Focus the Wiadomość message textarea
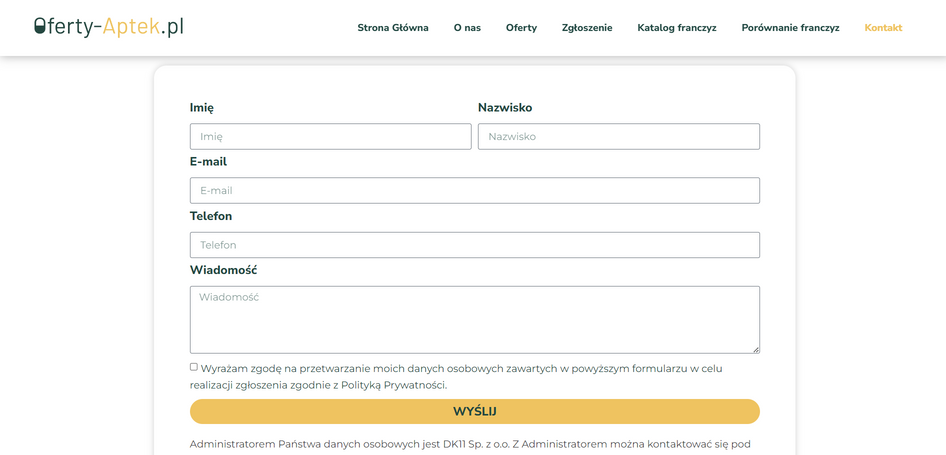This screenshot has width=946, height=455. pyautogui.click(x=474, y=319)
